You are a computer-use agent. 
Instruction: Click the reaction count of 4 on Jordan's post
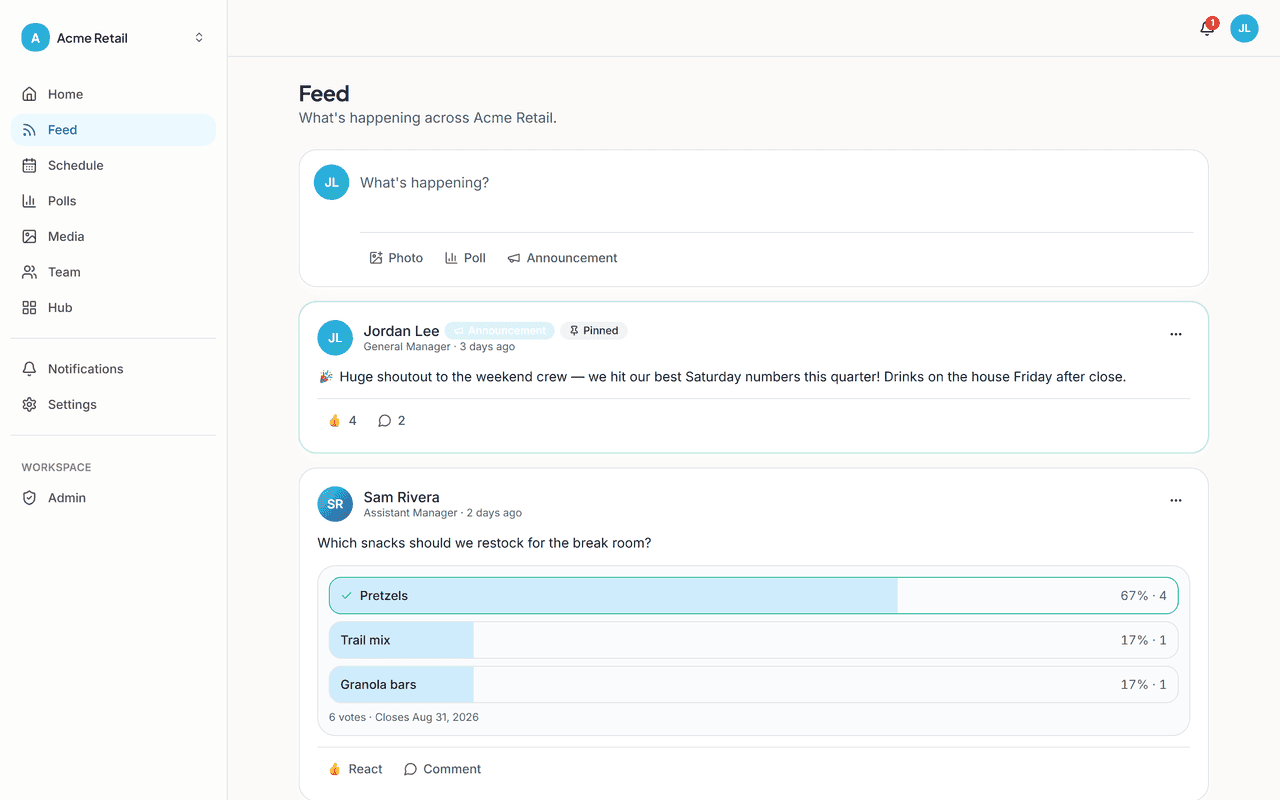342,421
